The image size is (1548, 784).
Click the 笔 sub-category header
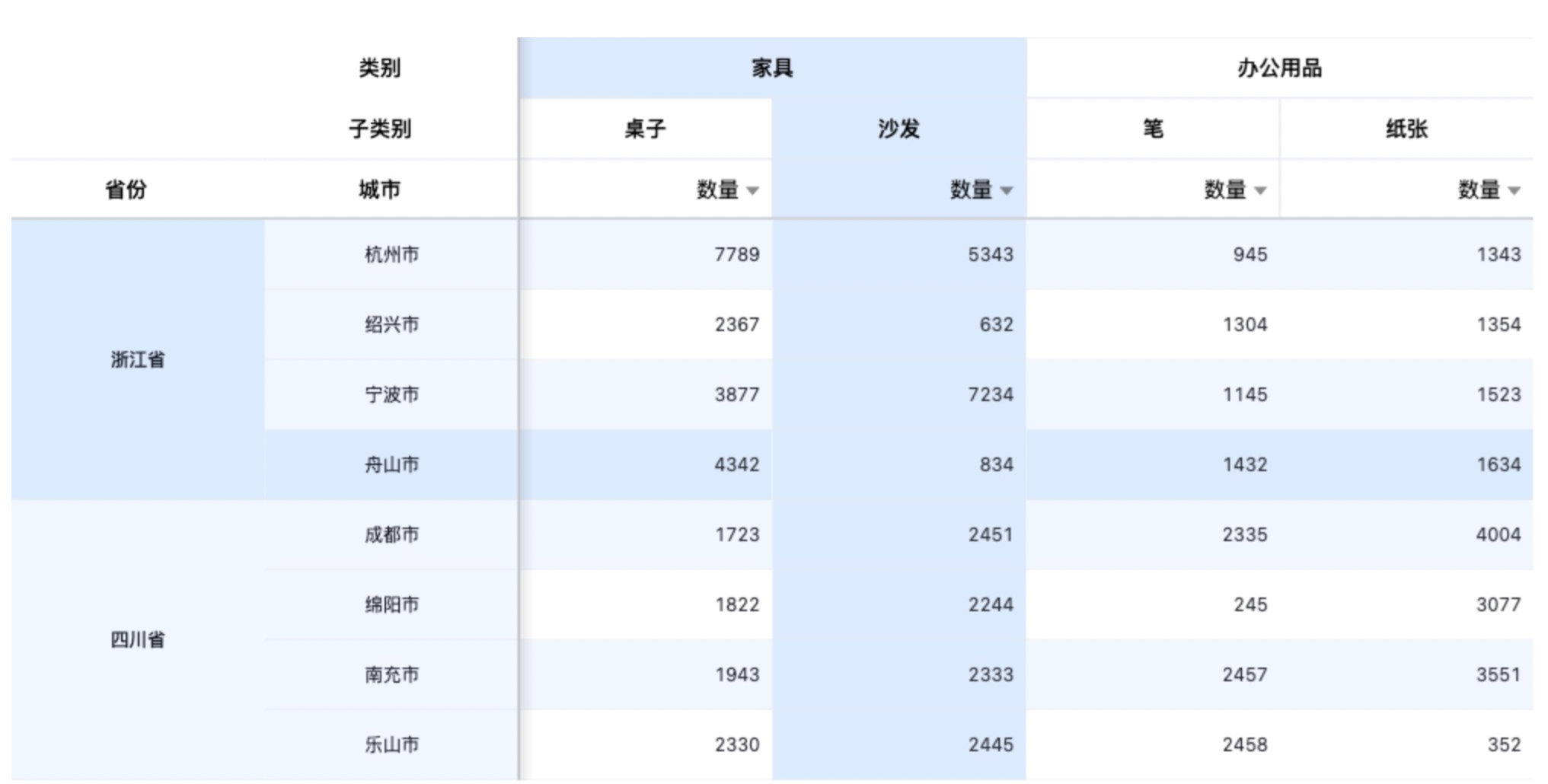pos(1153,129)
